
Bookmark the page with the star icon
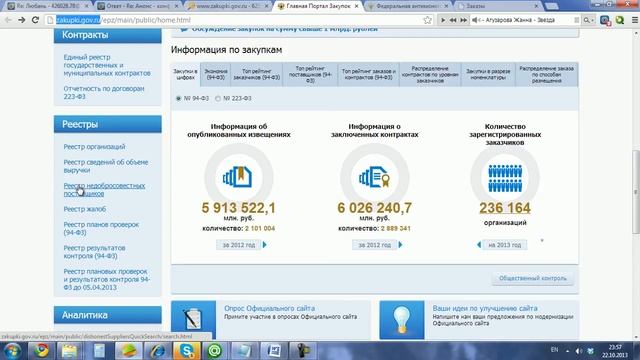click(x=427, y=20)
